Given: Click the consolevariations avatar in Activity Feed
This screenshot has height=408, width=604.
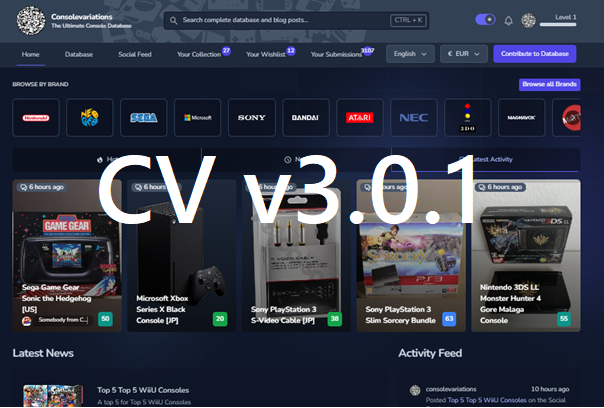Looking at the screenshot, I should coord(415,390).
